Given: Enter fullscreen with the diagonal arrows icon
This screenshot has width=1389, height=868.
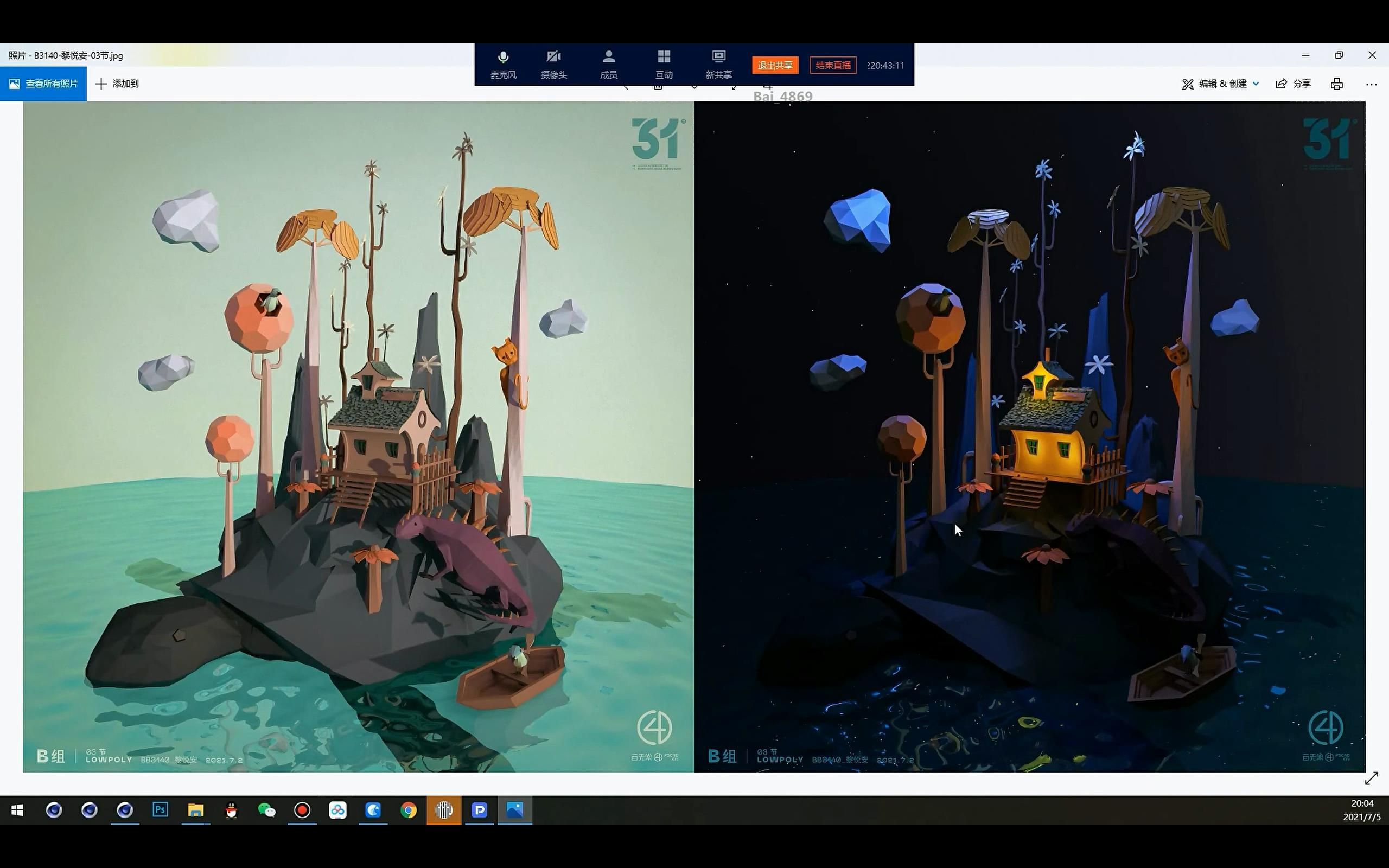Looking at the screenshot, I should pyautogui.click(x=1371, y=778).
